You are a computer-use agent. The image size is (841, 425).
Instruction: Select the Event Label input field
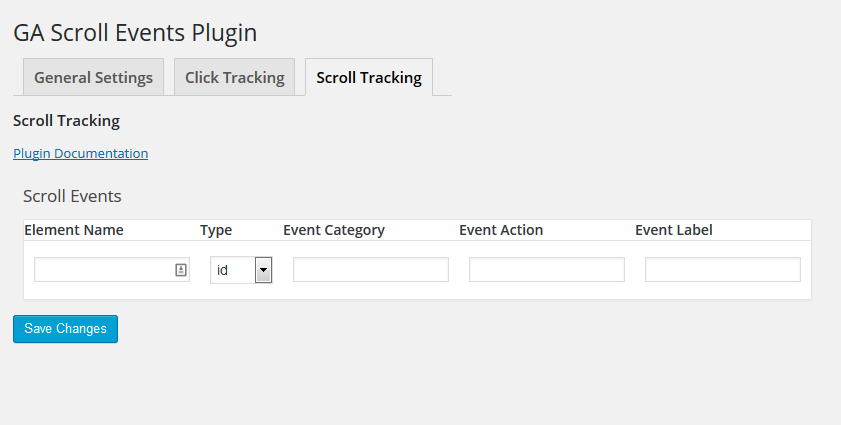[x=722, y=269]
